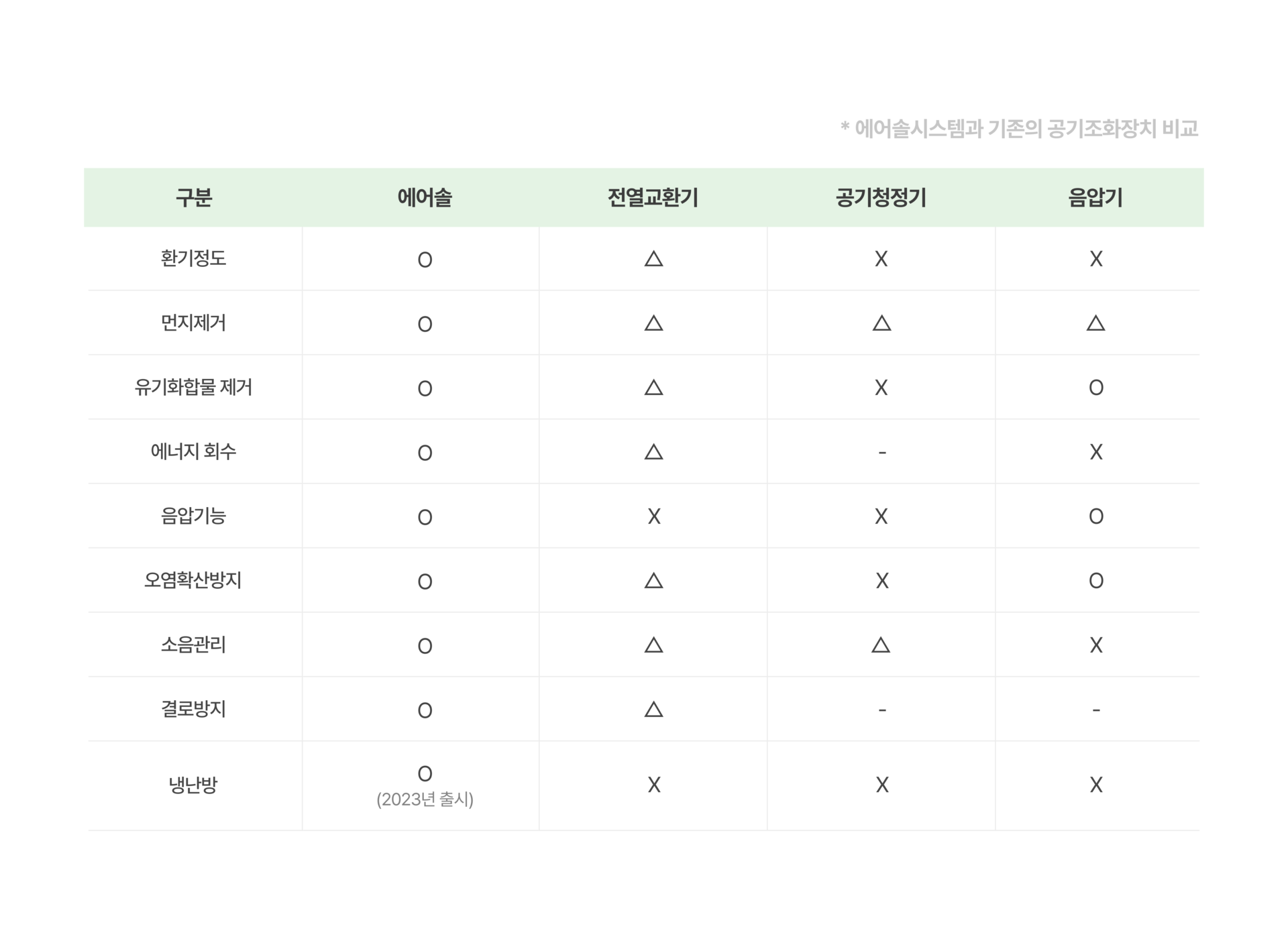Click the 소음관리 row label
This screenshot has width=1288, height=945.
[x=193, y=645]
